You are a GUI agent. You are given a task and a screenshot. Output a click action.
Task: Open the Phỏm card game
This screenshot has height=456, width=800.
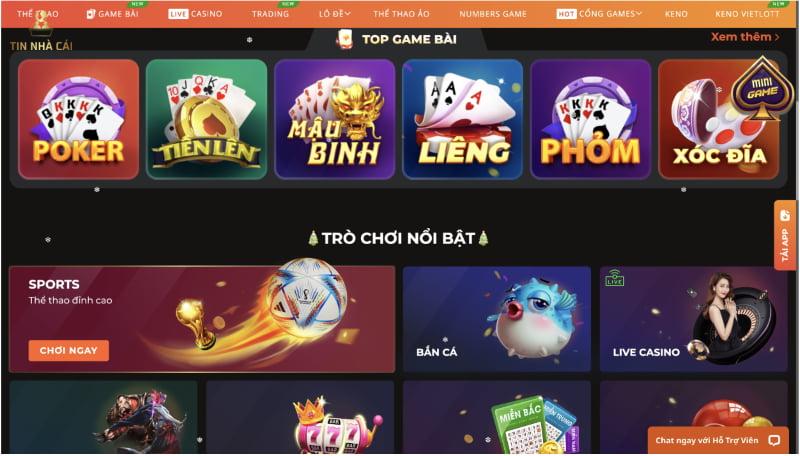(591, 119)
